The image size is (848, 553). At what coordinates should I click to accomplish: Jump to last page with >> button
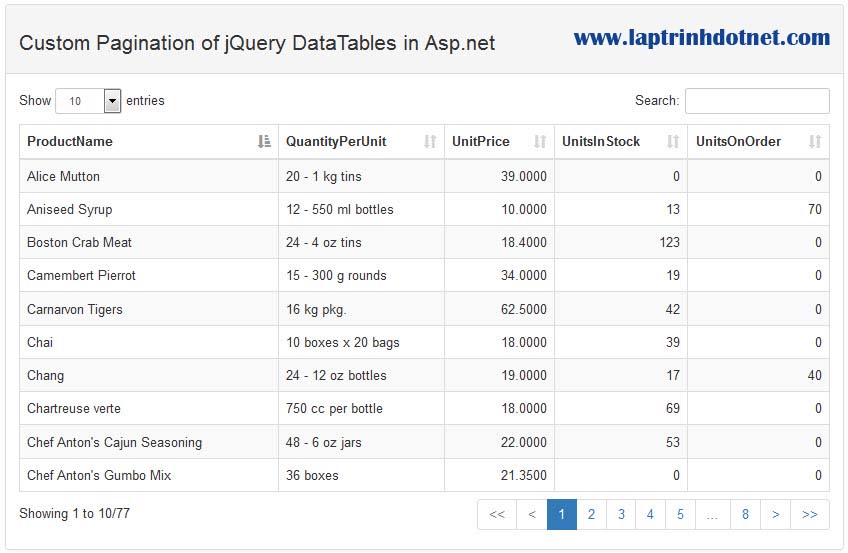[810, 514]
